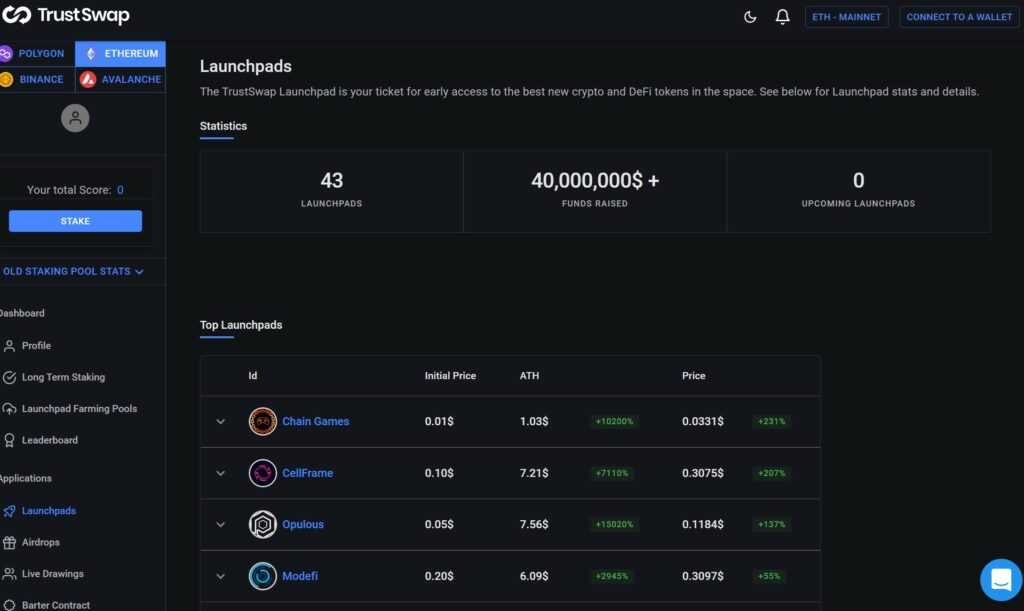
Task: Expand the Chain Games row
Action: [221, 421]
